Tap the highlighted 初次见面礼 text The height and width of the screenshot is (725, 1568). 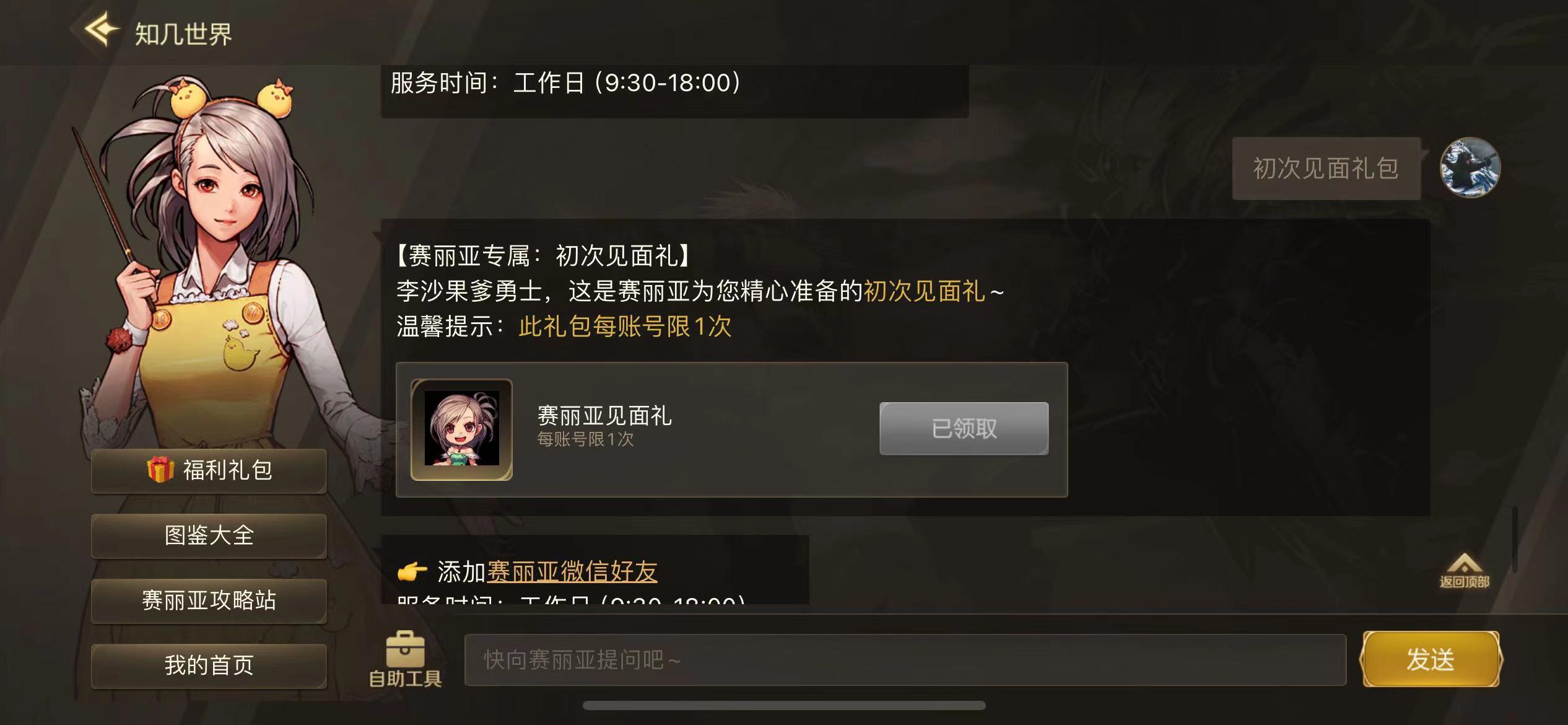click(x=924, y=291)
